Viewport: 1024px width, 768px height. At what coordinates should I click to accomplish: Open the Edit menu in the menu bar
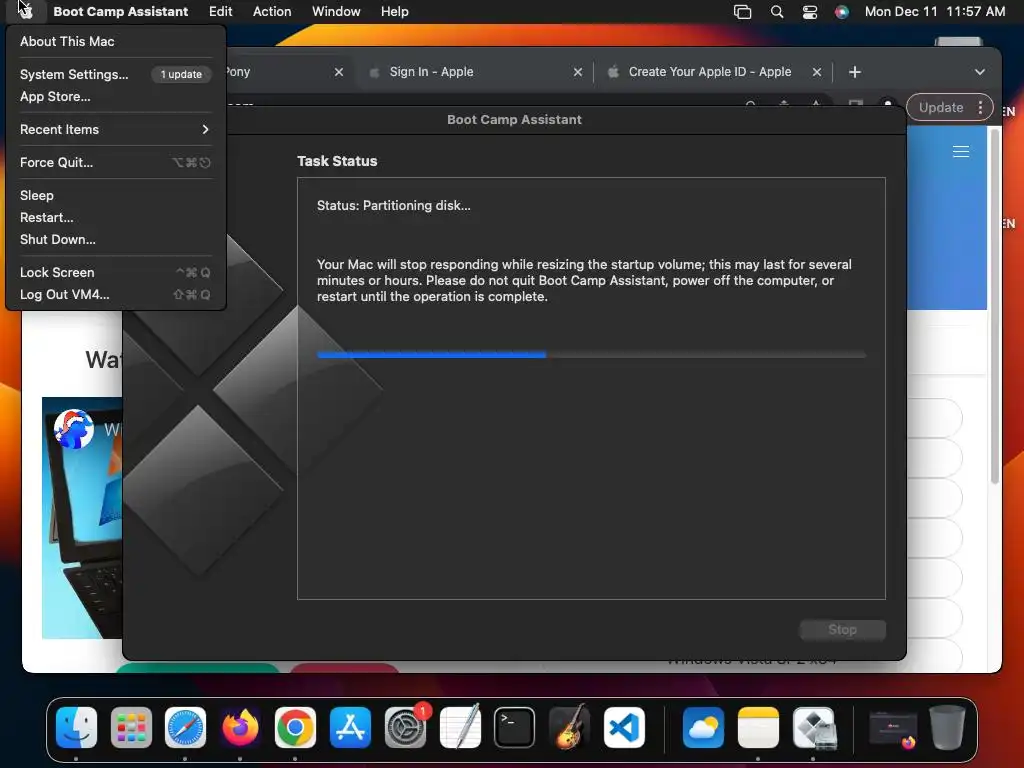point(221,12)
